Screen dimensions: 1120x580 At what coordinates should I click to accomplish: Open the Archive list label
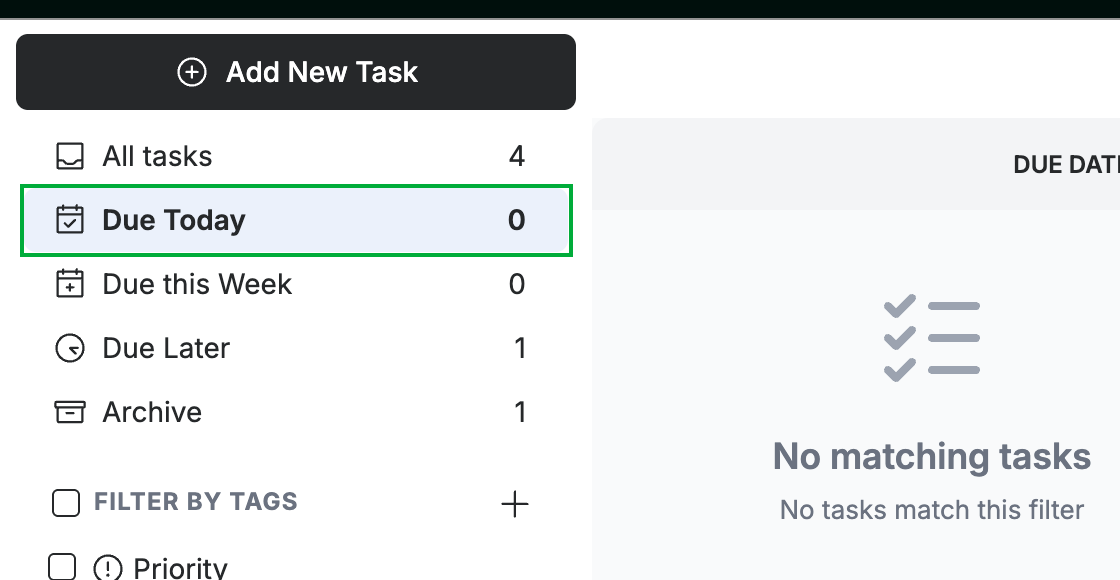click(152, 412)
